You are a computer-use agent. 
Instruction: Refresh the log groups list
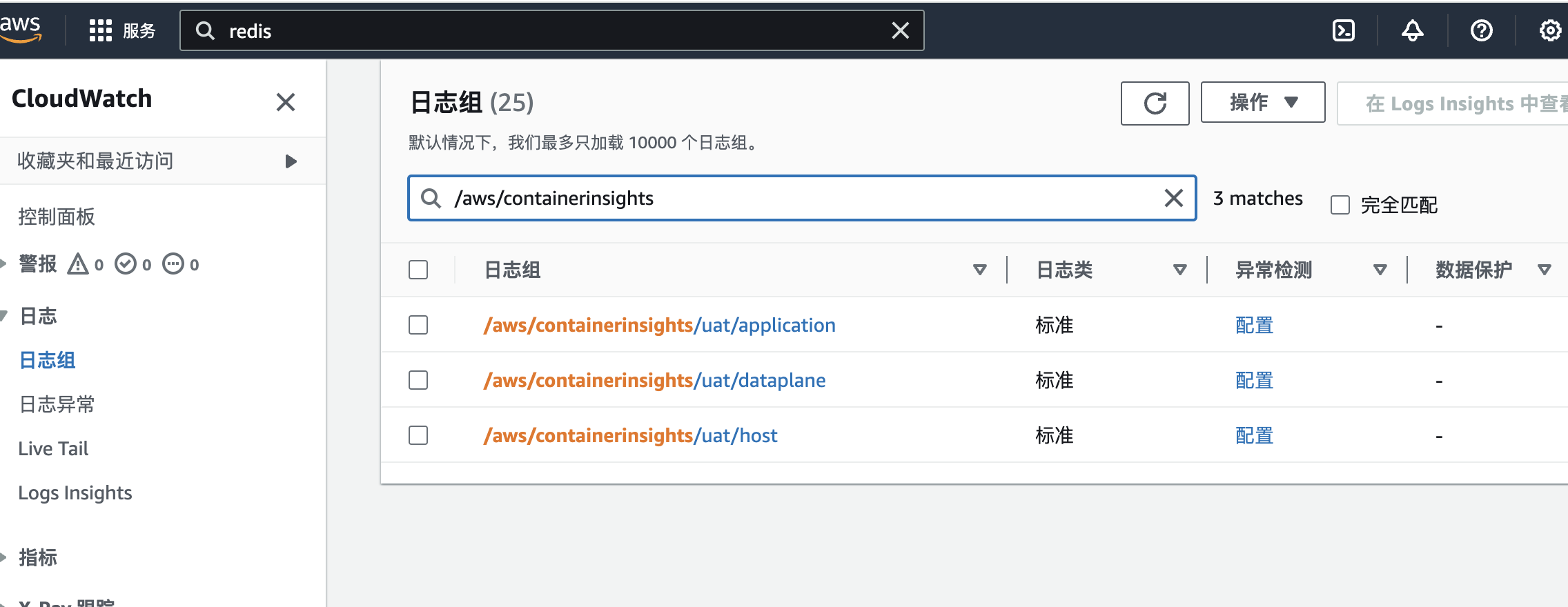(x=1155, y=103)
